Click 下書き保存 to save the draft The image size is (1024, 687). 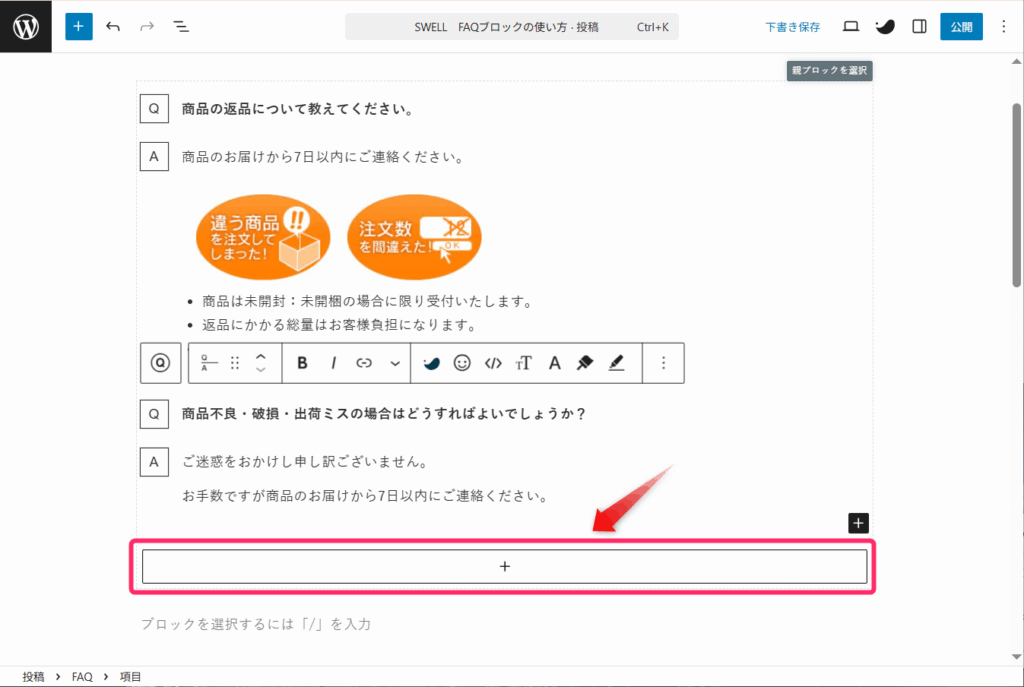point(792,27)
